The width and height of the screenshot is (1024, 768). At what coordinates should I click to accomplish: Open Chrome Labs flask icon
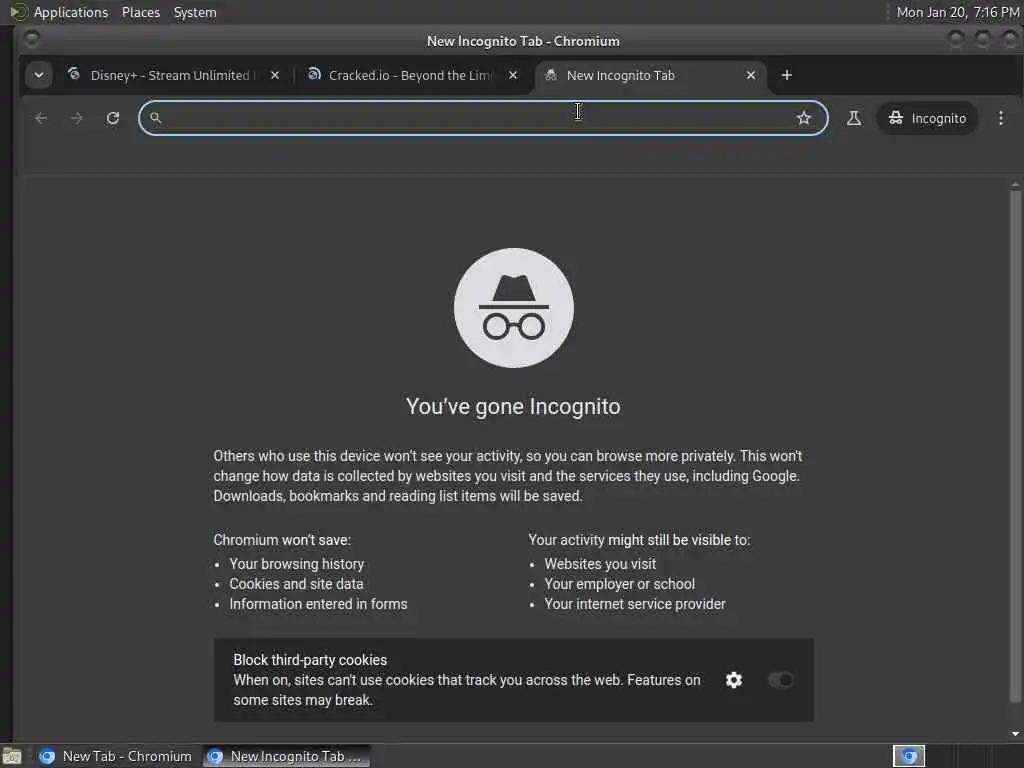point(854,118)
